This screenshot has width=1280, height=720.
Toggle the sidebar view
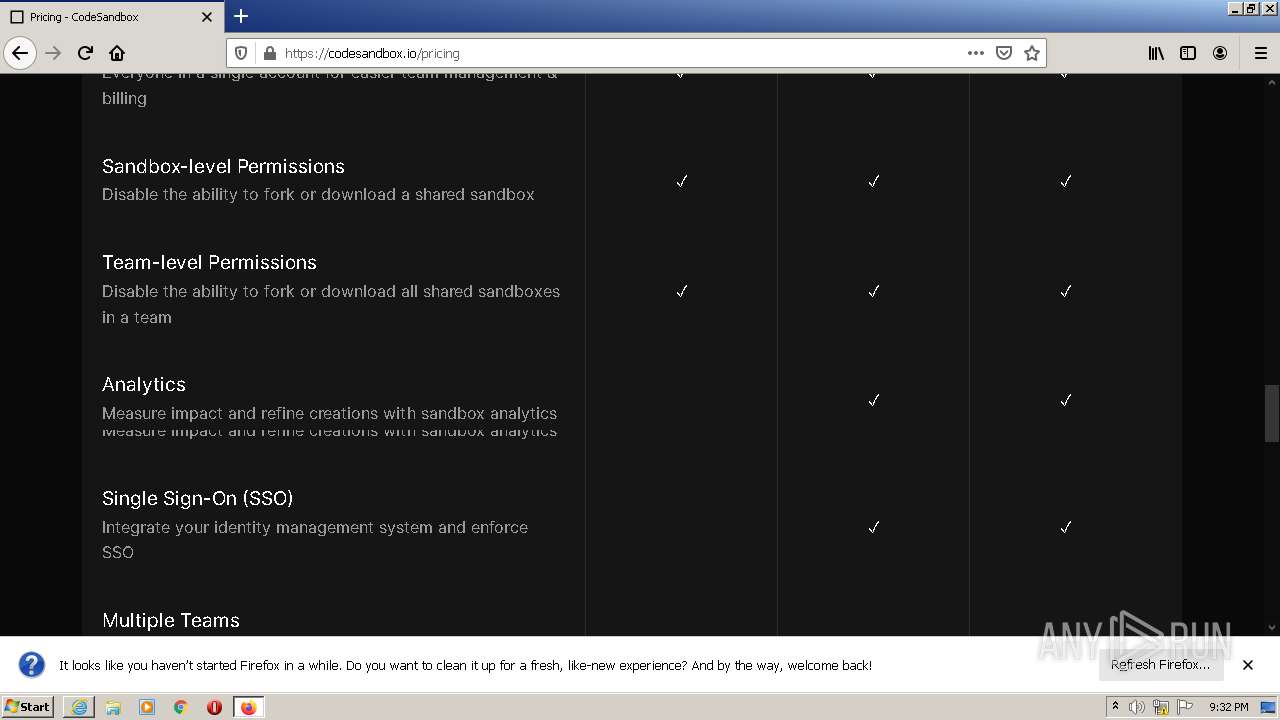pos(1188,53)
